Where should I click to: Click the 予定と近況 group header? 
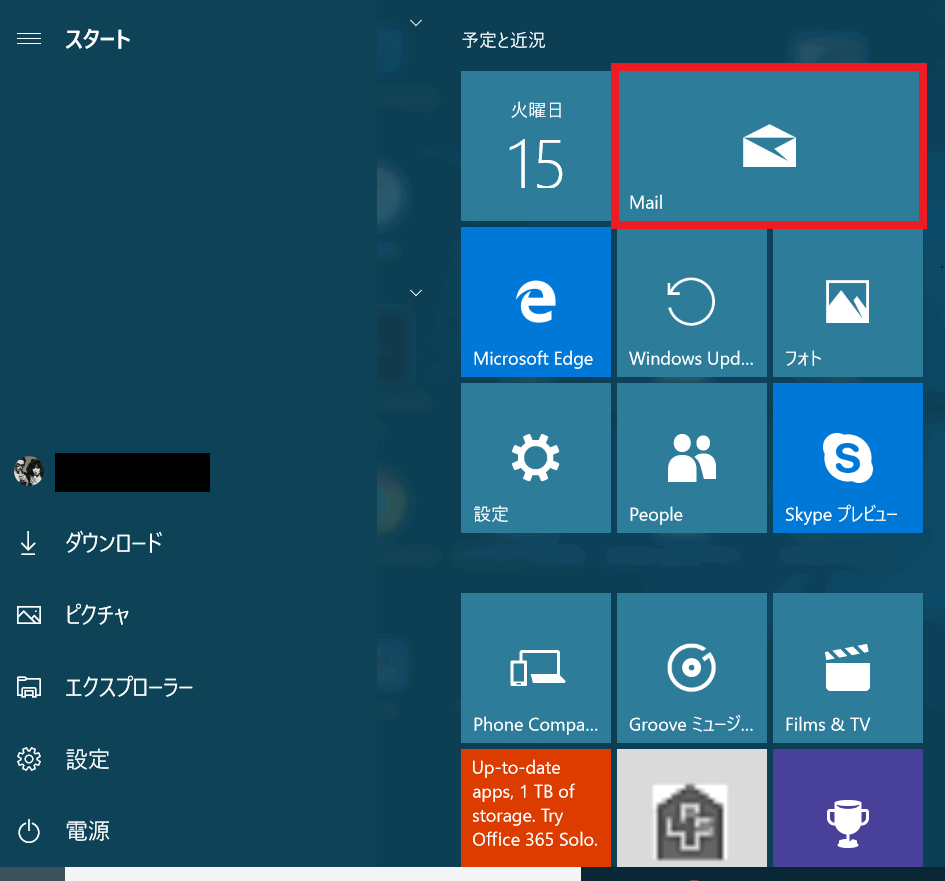503,40
